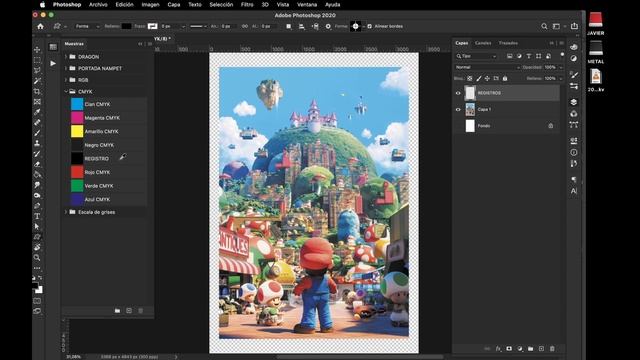Expand the RGB swatch folder

(66, 80)
